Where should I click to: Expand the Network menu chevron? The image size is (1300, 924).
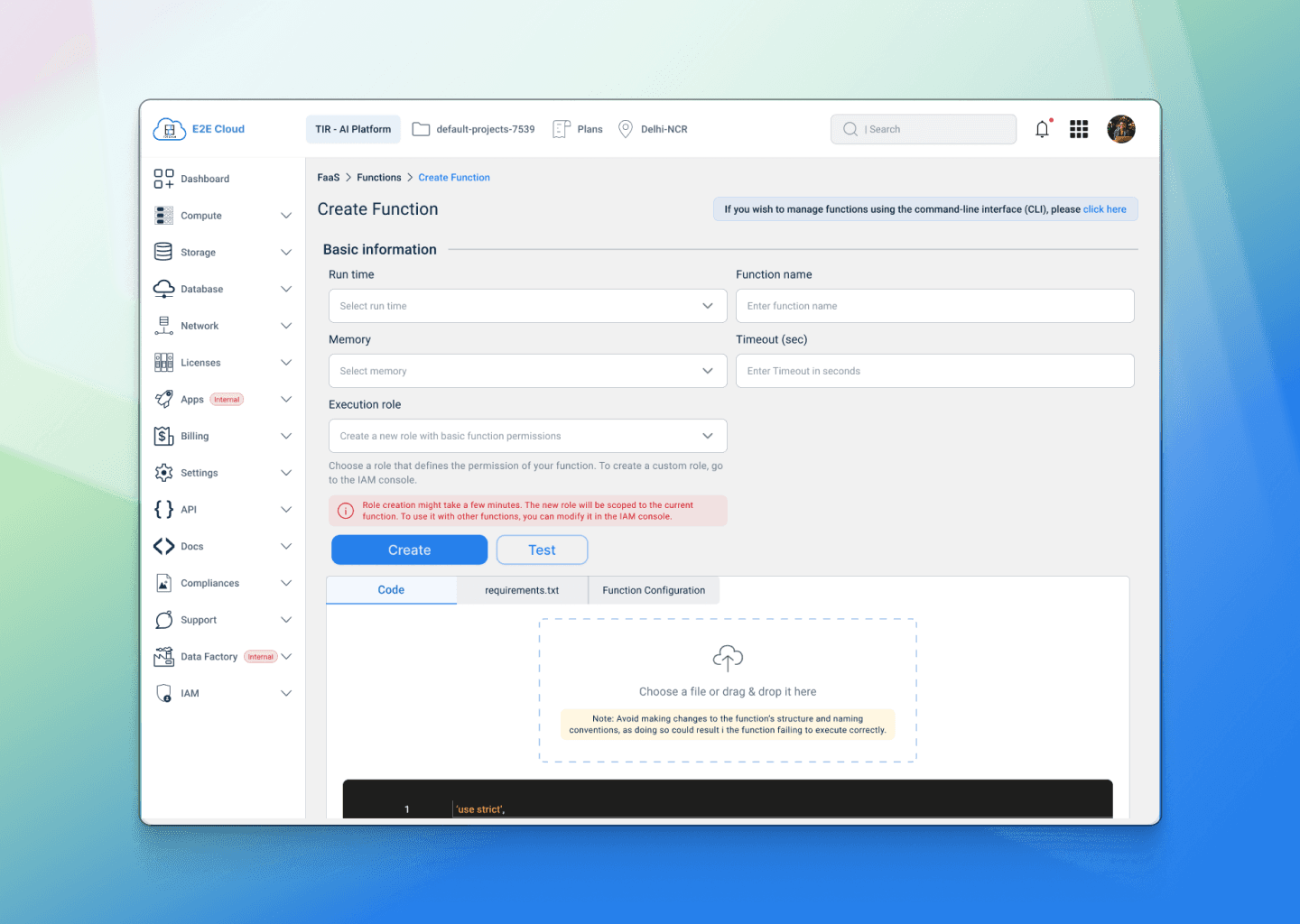tap(286, 326)
